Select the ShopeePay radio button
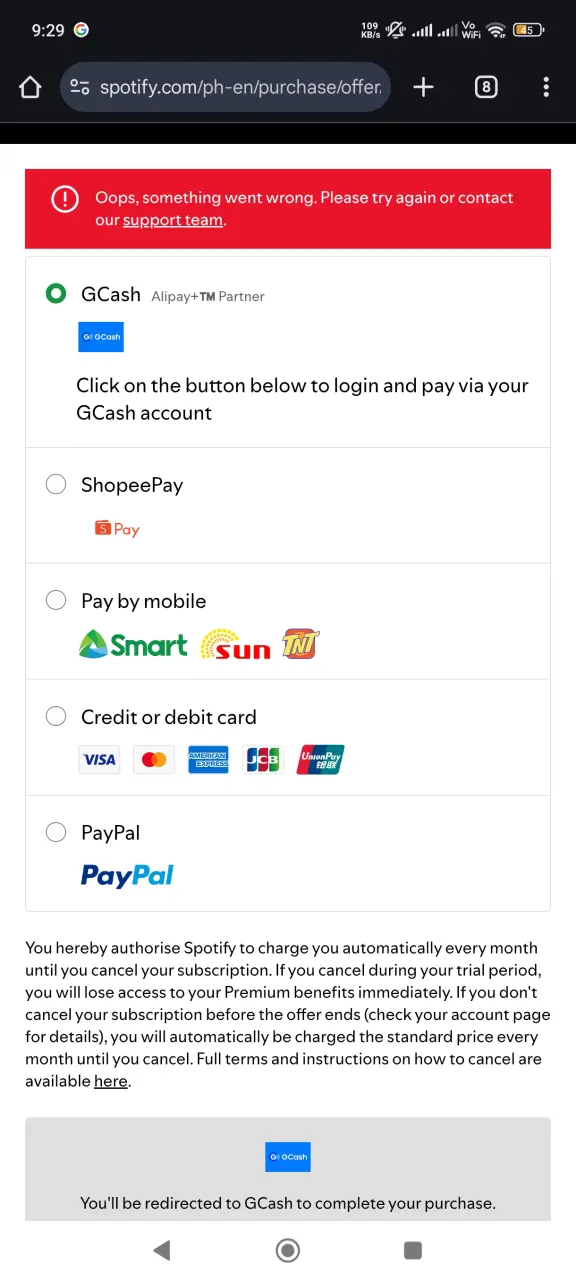The width and height of the screenshot is (576, 1280). pos(56,484)
